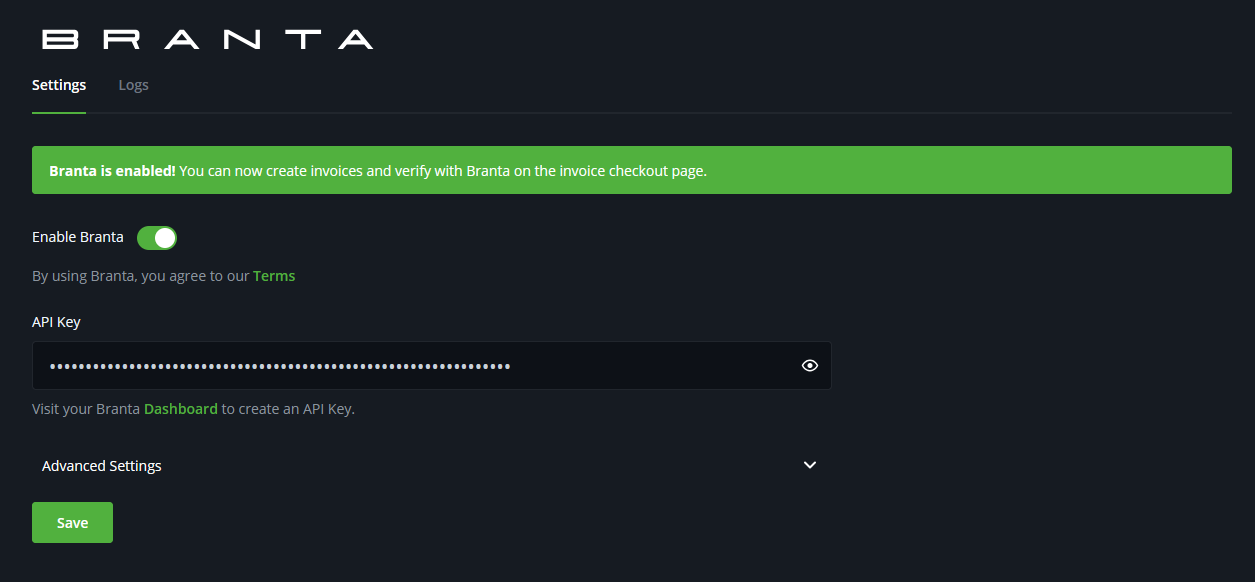The image size is (1255, 582).
Task: Click the invoice checkout page message text
Action: (x=443, y=171)
